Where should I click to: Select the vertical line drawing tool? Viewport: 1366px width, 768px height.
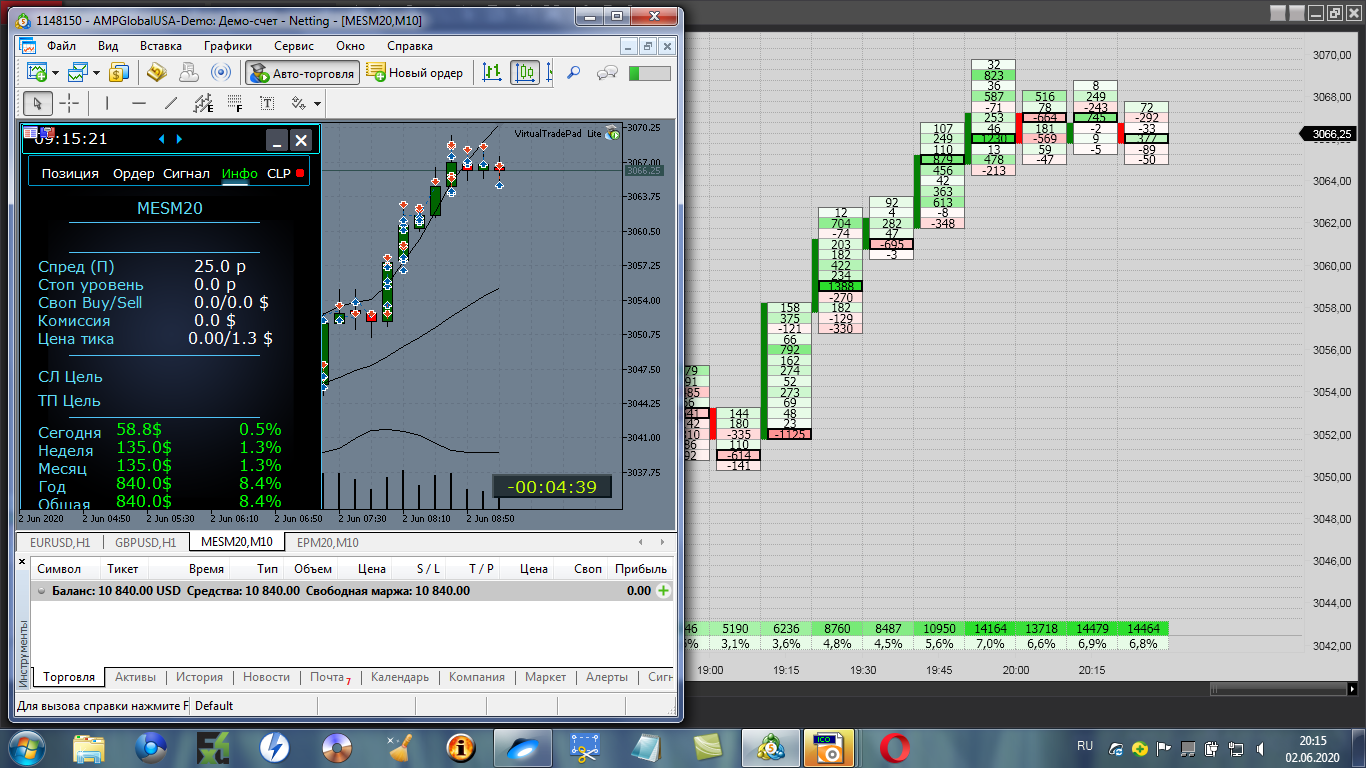click(106, 103)
